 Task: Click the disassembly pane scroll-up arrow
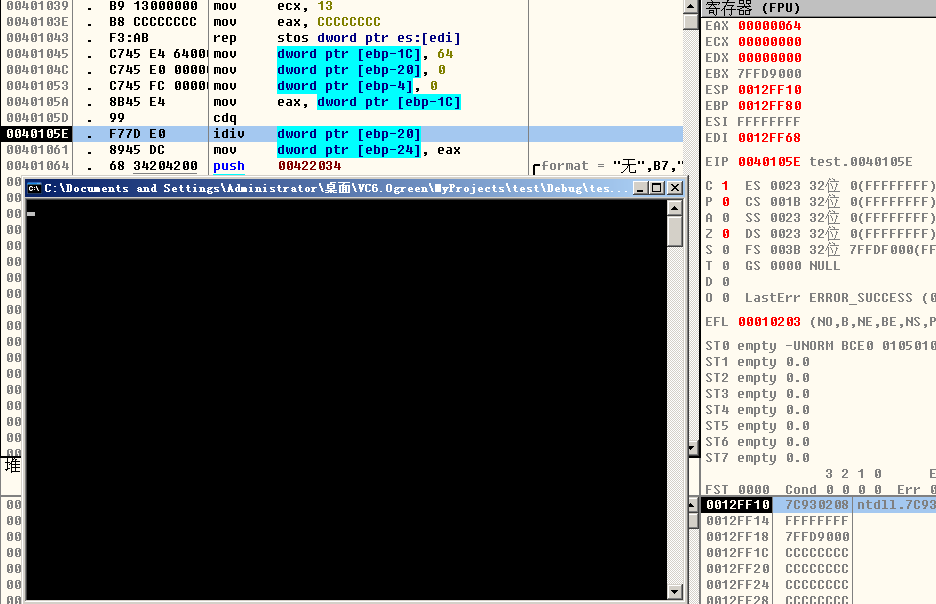tap(691, 7)
